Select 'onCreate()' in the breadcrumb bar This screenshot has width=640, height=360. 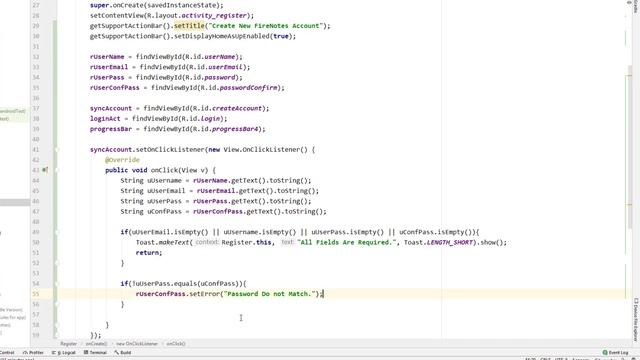[96, 344]
